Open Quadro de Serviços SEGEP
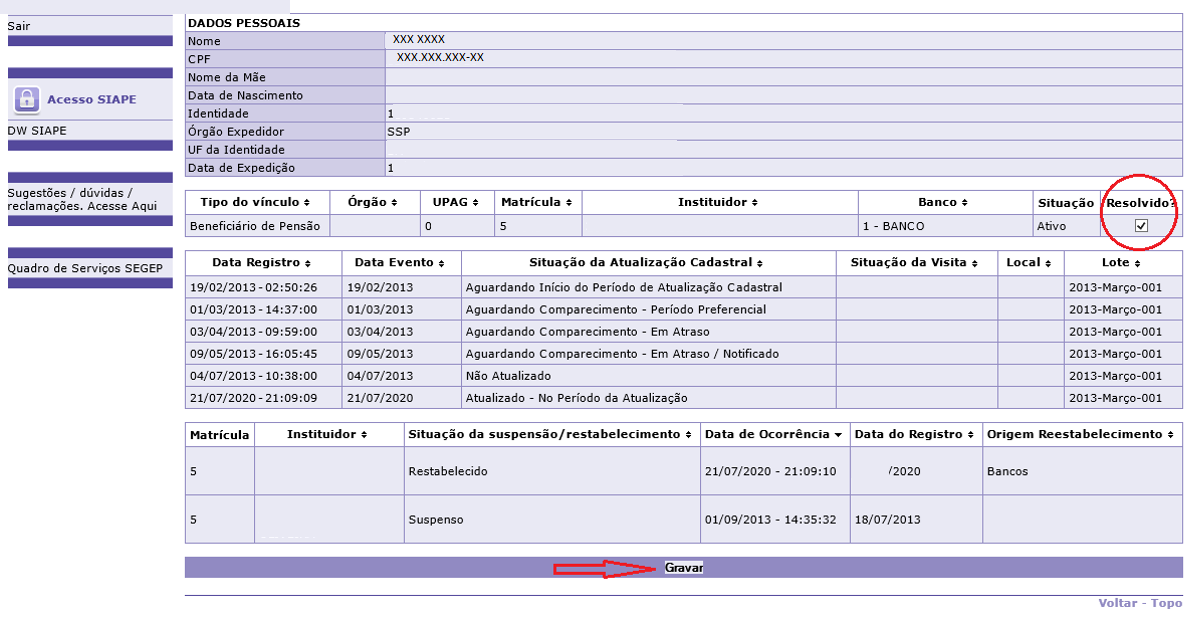This screenshot has height=621, width=1199. (85, 268)
